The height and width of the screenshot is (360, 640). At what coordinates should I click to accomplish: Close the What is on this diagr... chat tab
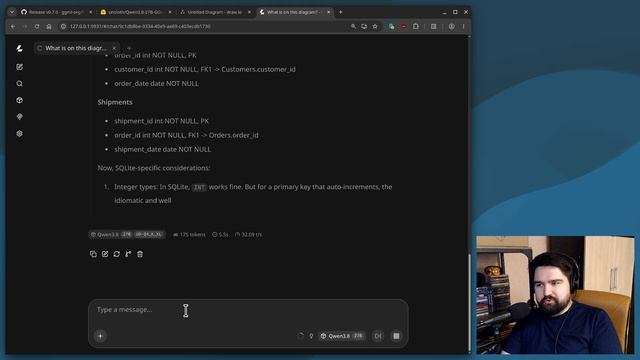[114, 48]
